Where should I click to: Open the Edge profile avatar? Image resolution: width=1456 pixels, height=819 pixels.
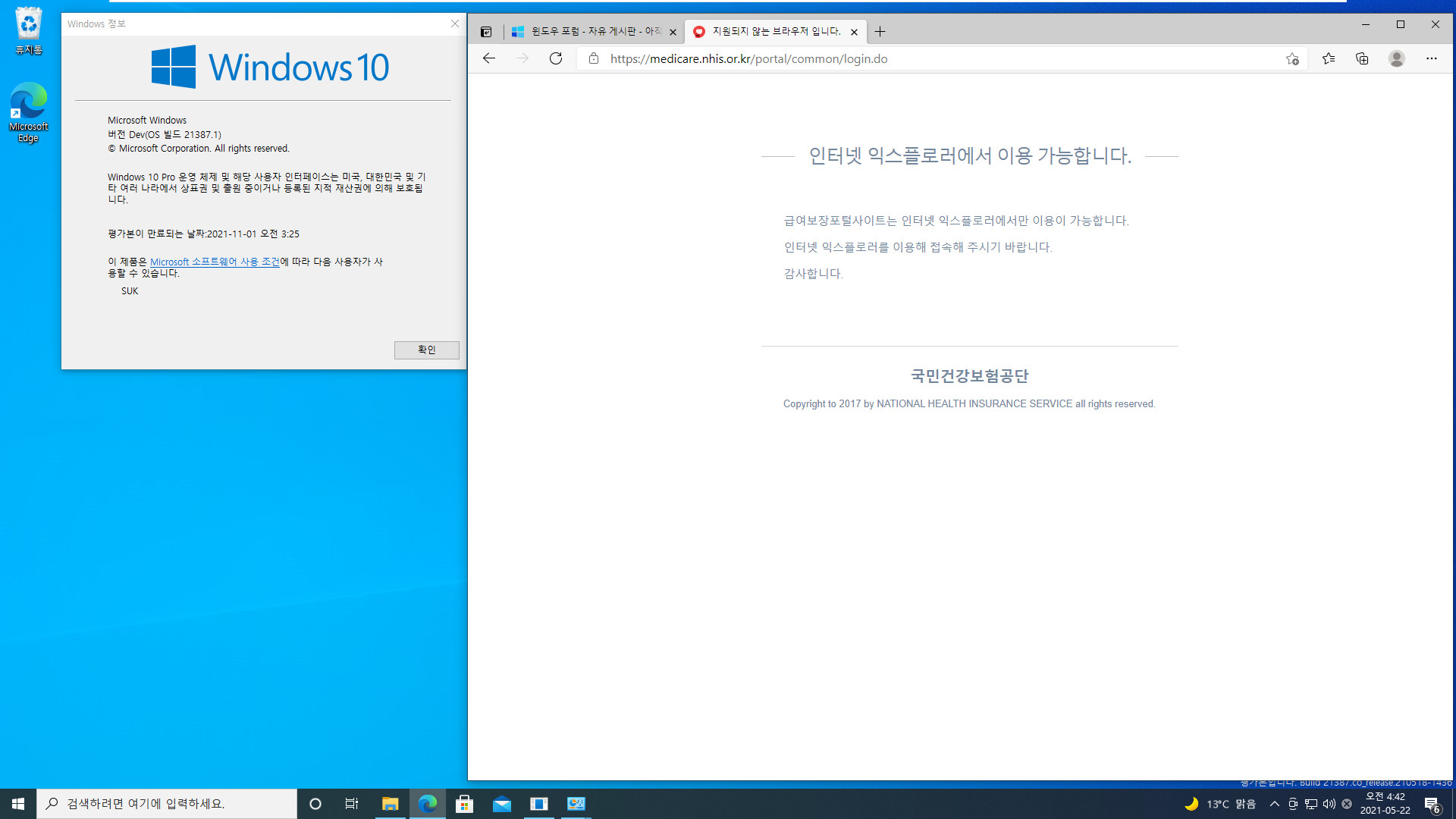click(1397, 58)
